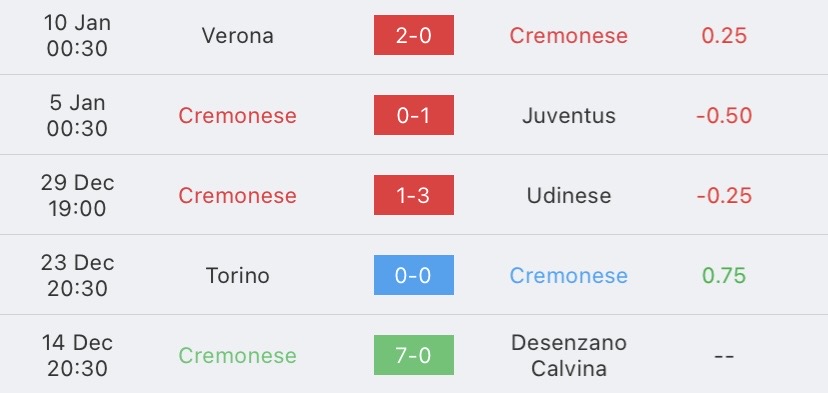Click blue Cremonese in the Torino row
This screenshot has width=828, height=393.
pos(569,275)
